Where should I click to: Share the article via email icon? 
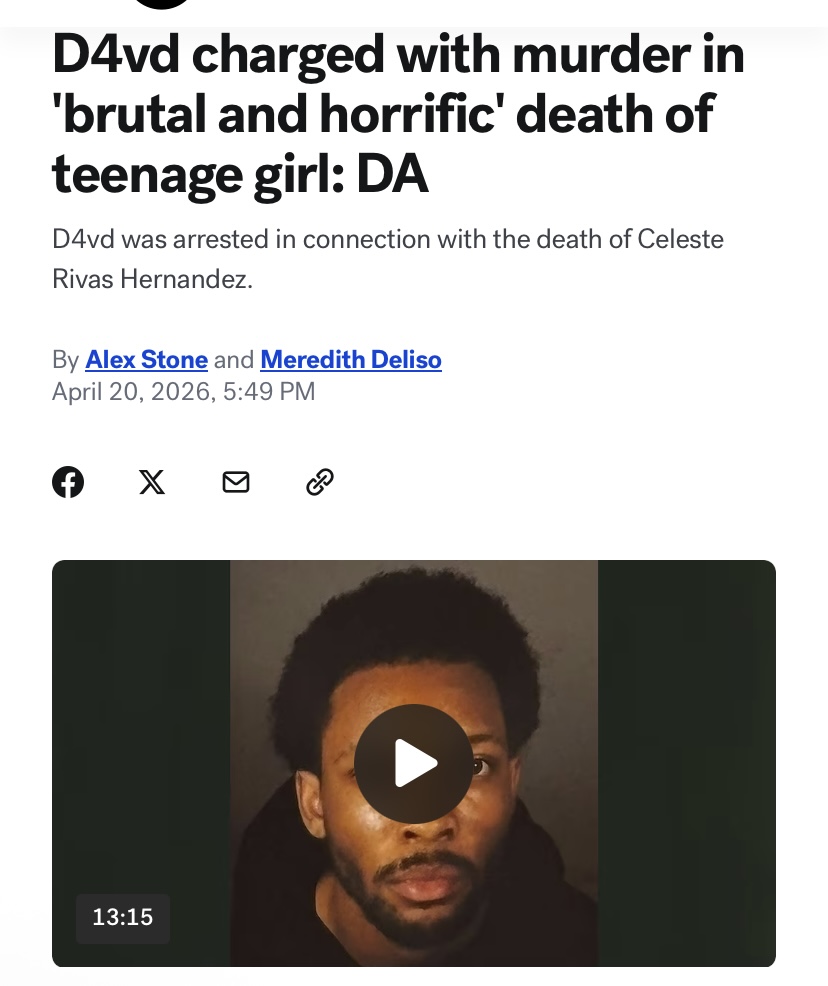click(x=236, y=482)
